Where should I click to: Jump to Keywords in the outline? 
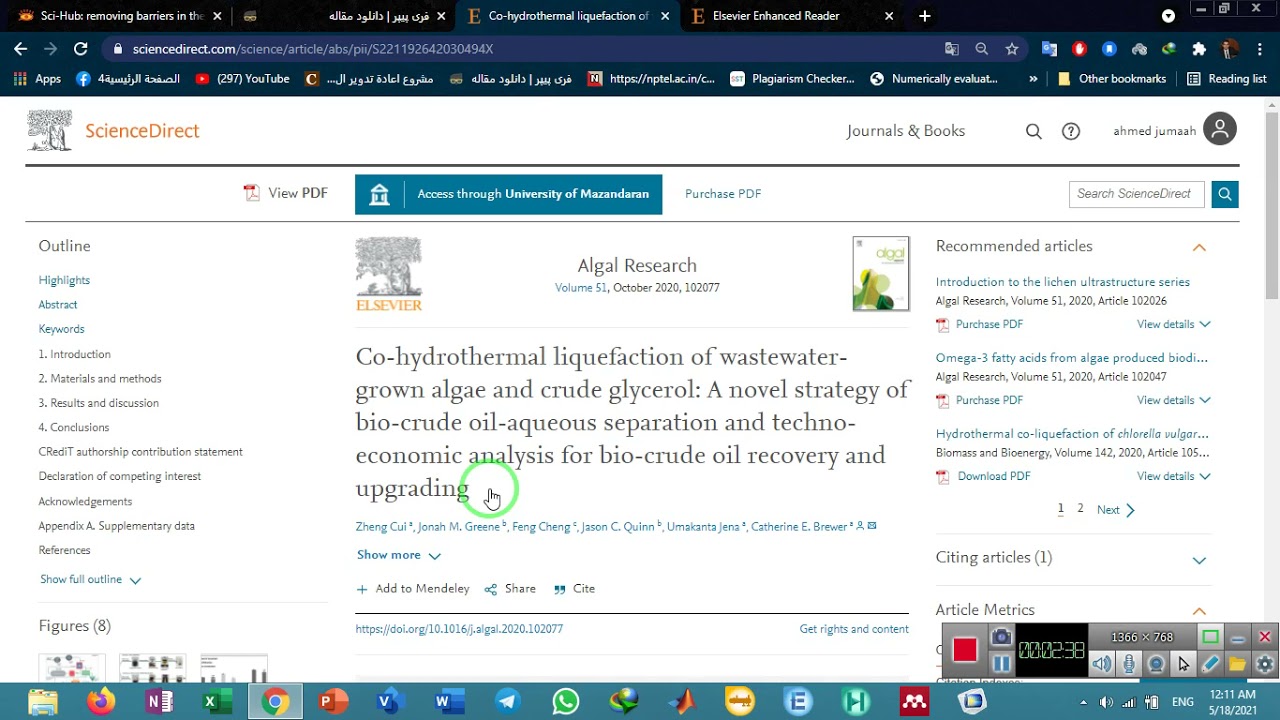61,329
